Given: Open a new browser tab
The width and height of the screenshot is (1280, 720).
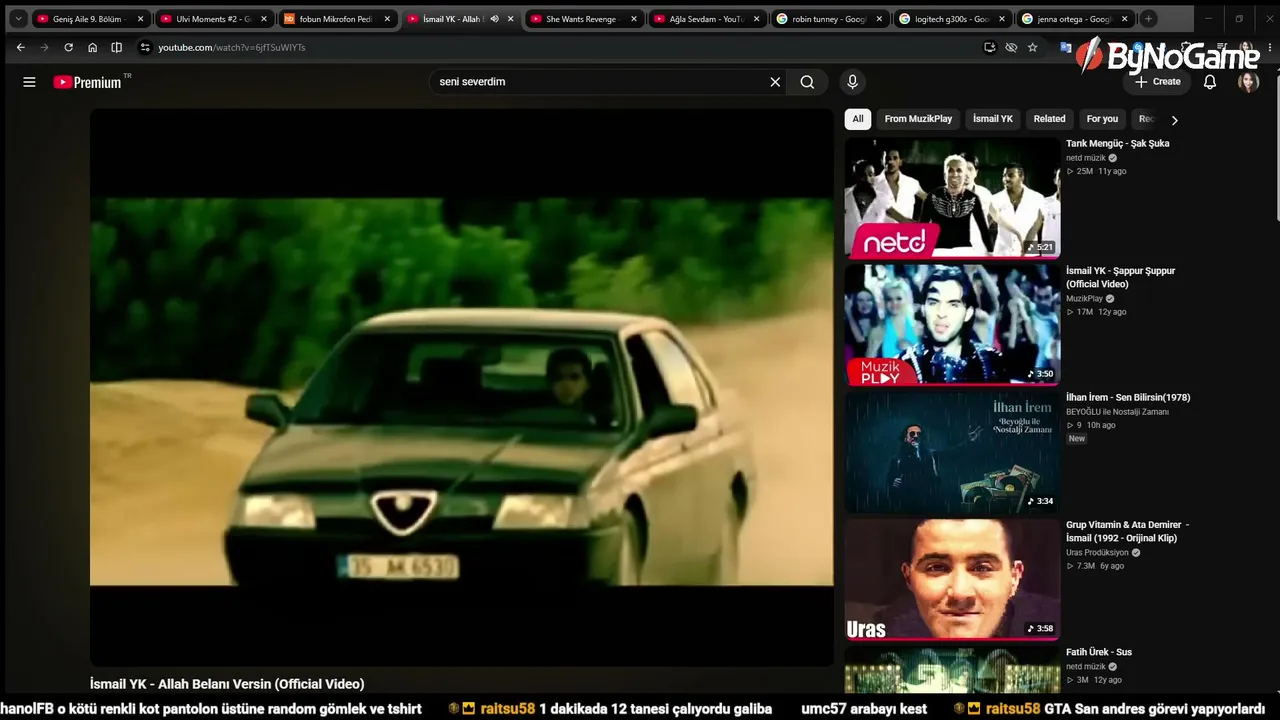Looking at the screenshot, I should [x=1148, y=19].
